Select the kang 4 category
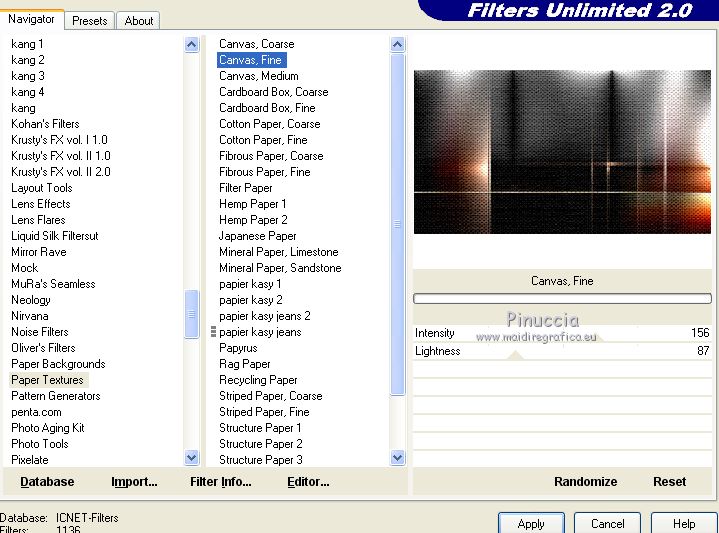Image resolution: width=719 pixels, height=533 pixels. [x=28, y=92]
